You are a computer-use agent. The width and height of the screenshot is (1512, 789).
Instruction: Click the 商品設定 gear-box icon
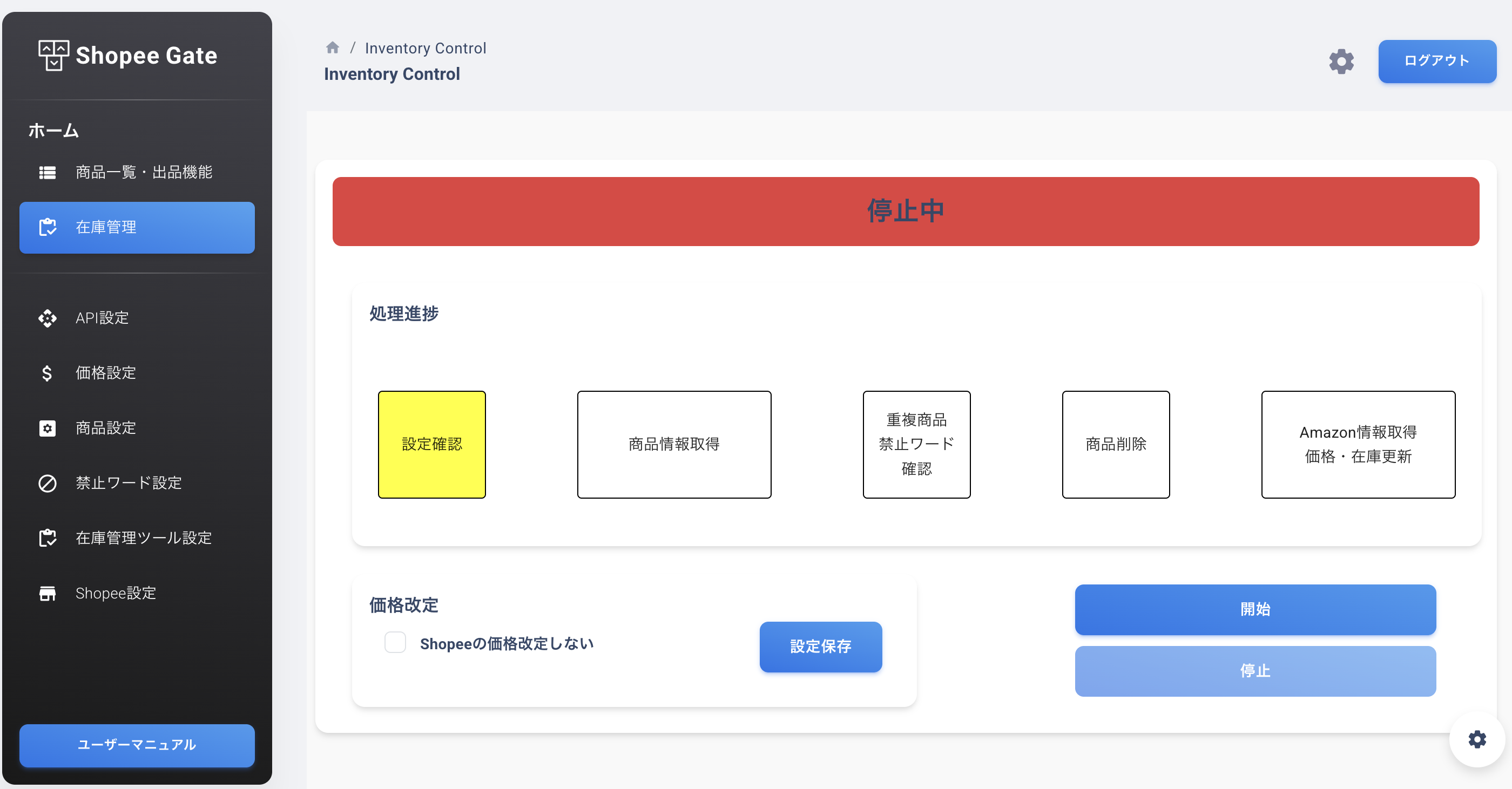click(48, 428)
